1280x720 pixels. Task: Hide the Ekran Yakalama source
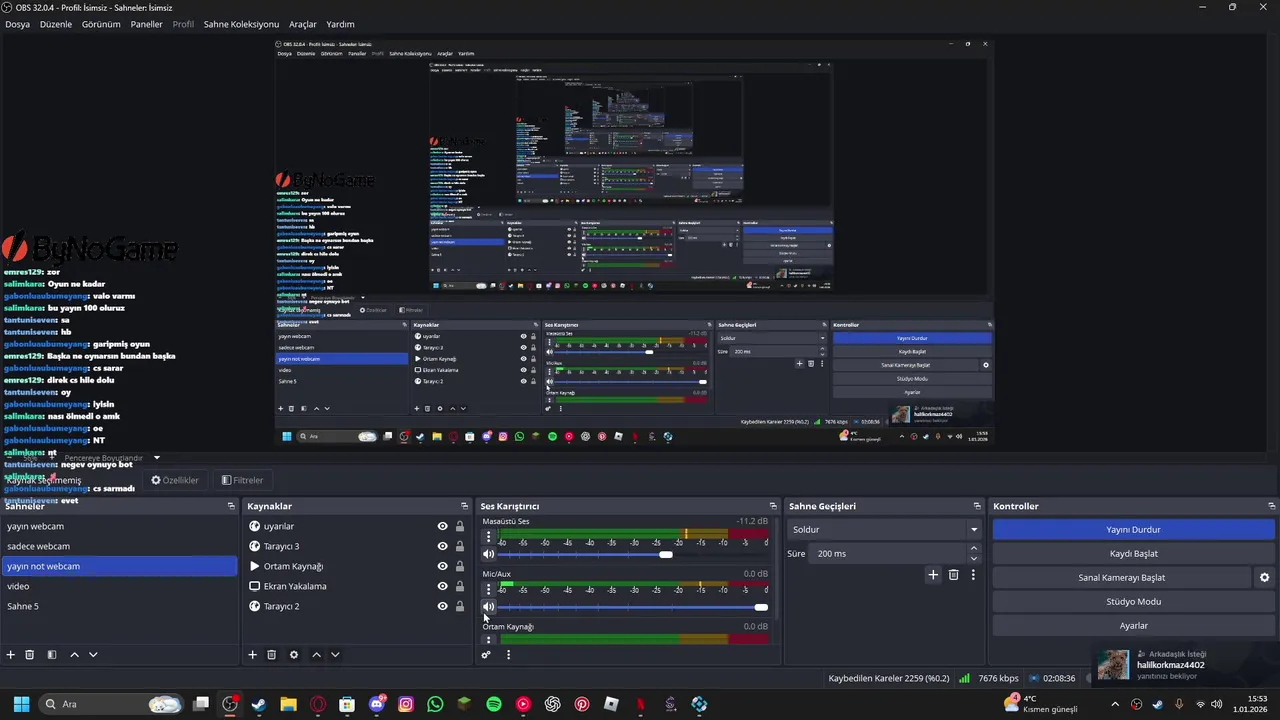tap(442, 586)
